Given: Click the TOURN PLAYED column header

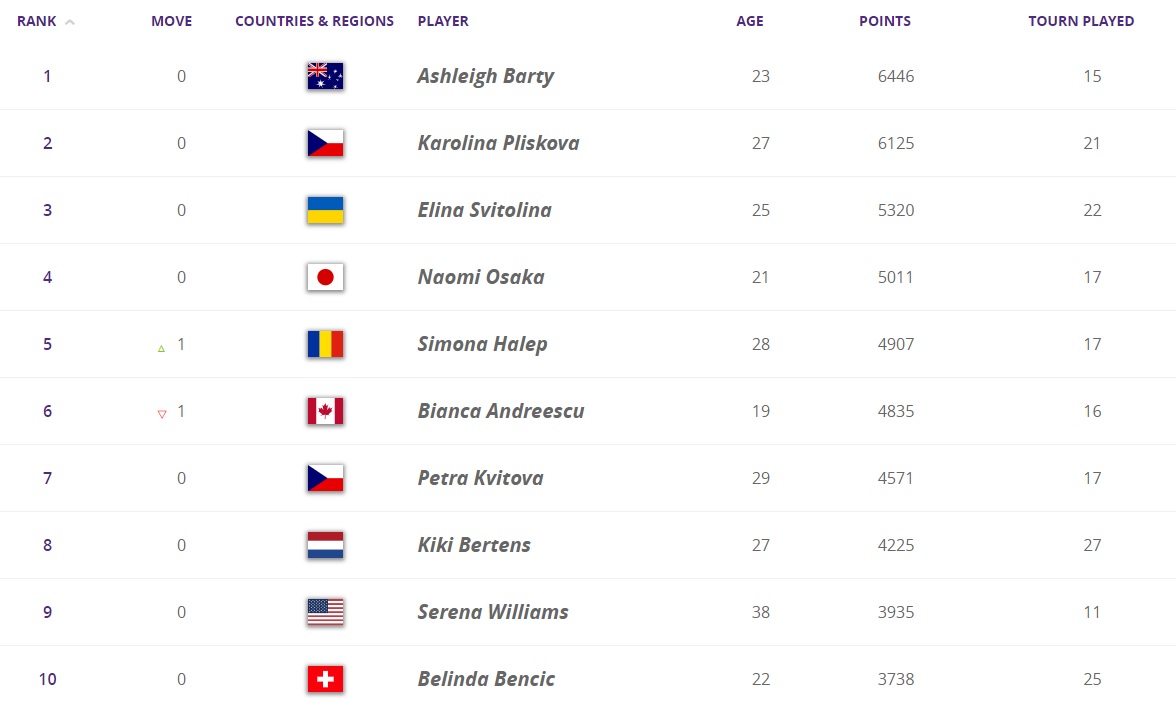Looking at the screenshot, I should [x=1081, y=21].
